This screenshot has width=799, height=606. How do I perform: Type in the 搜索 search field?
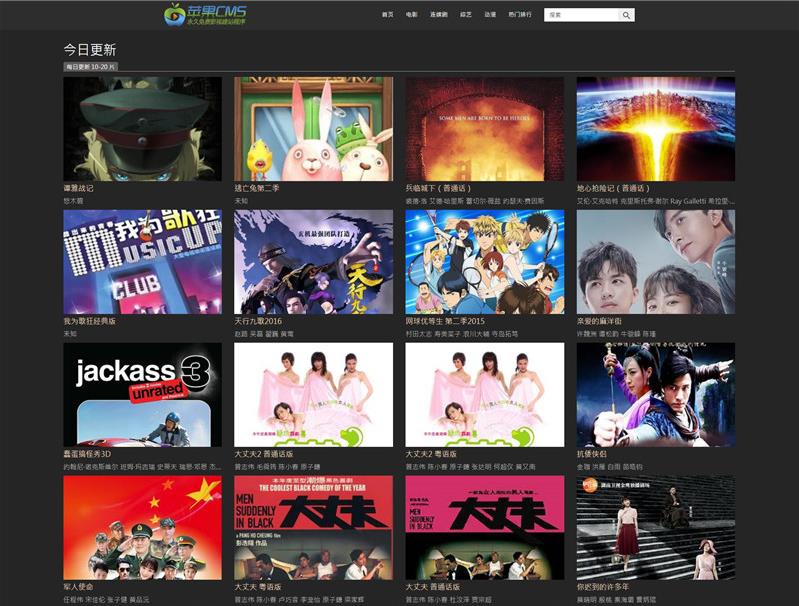pos(582,15)
